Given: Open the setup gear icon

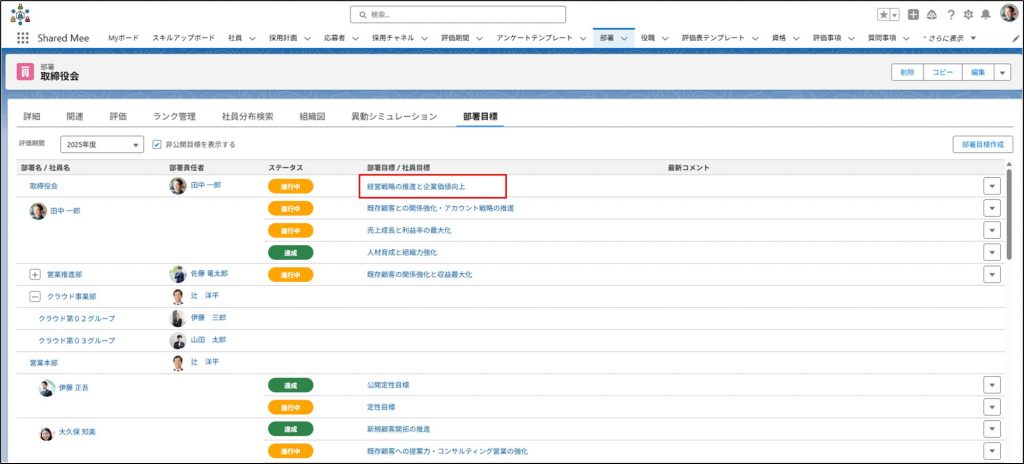Looking at the screenshot, I should 967,15.
